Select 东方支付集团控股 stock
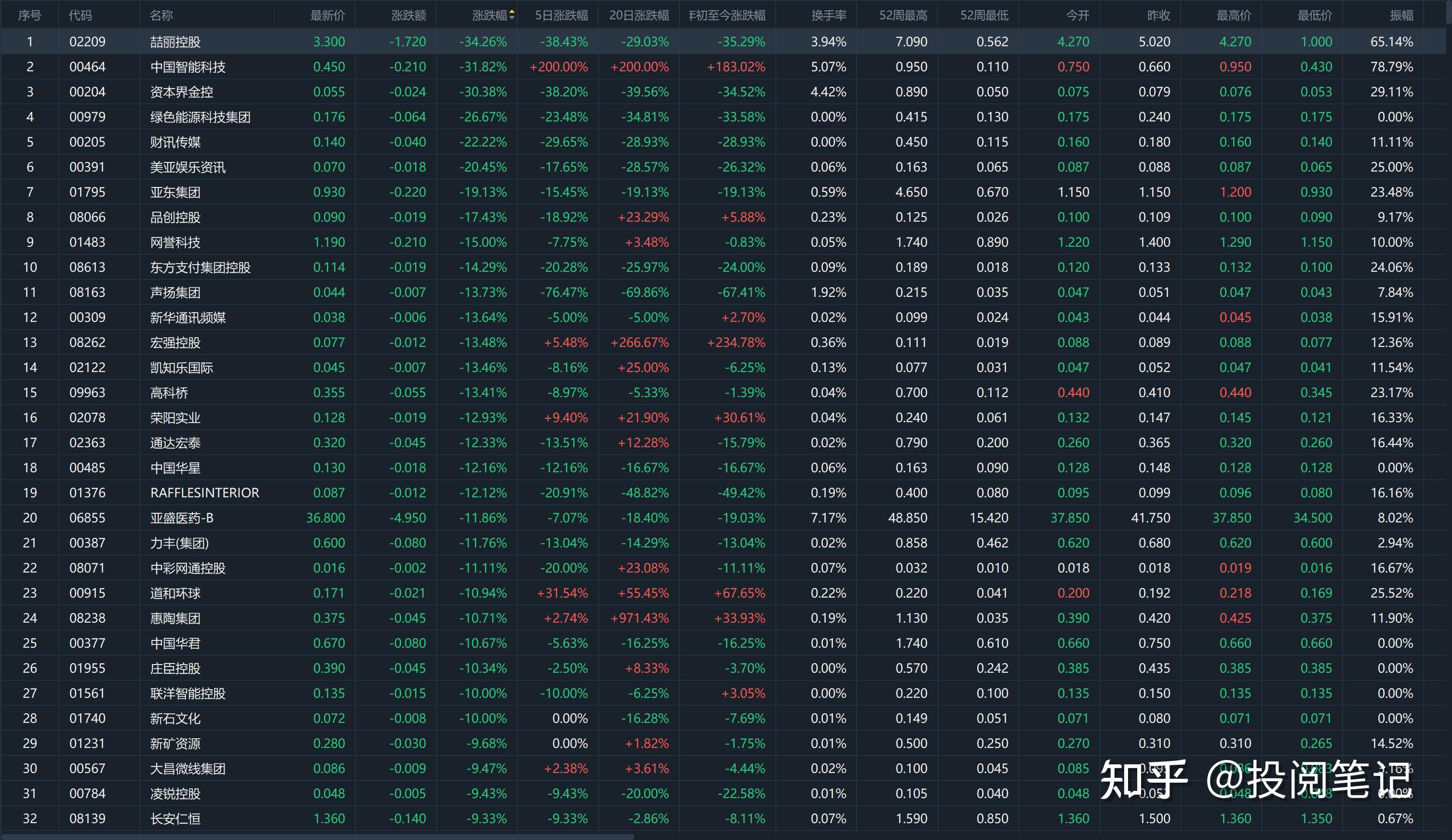 [200, 267]
